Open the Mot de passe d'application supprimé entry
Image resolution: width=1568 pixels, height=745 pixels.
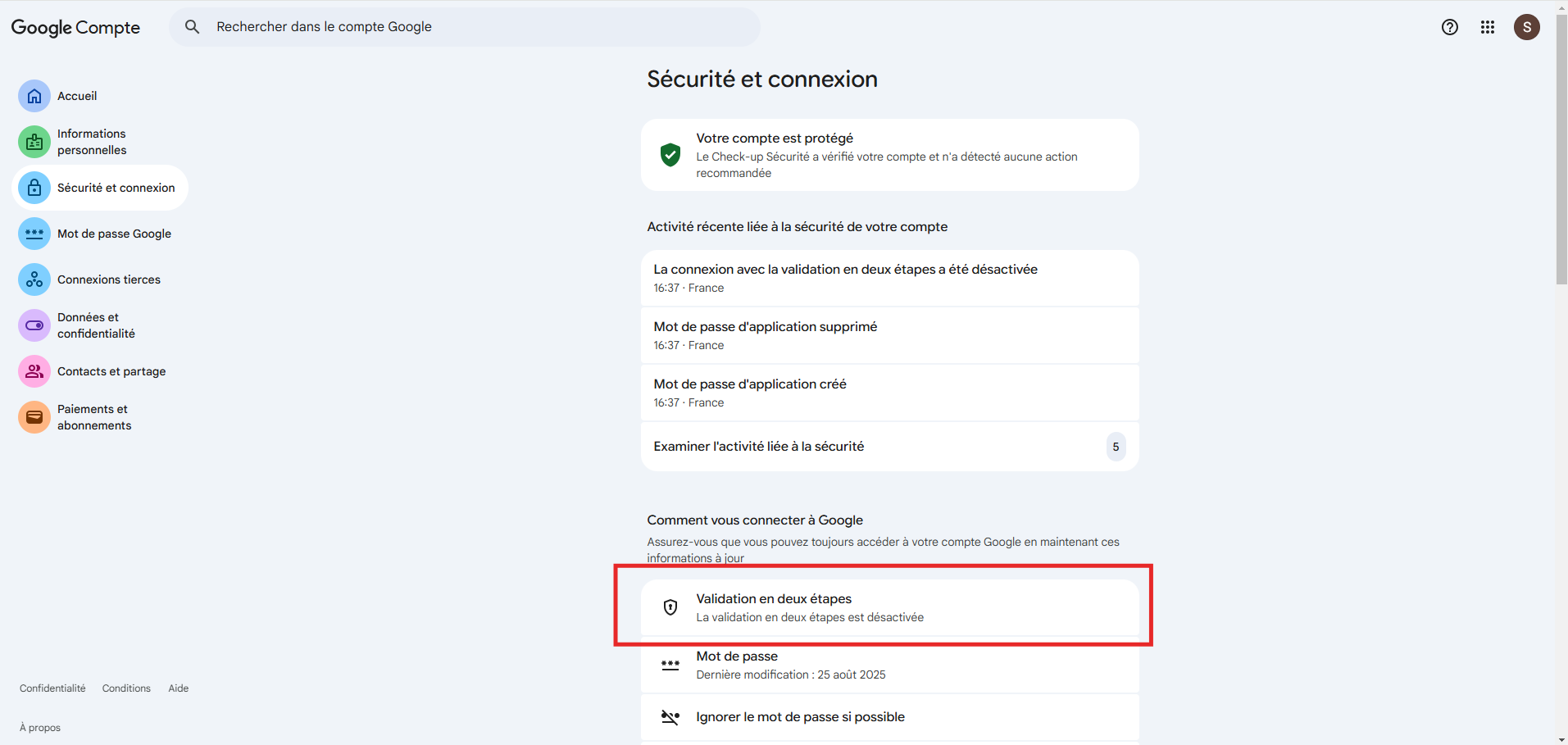point(889,335)
